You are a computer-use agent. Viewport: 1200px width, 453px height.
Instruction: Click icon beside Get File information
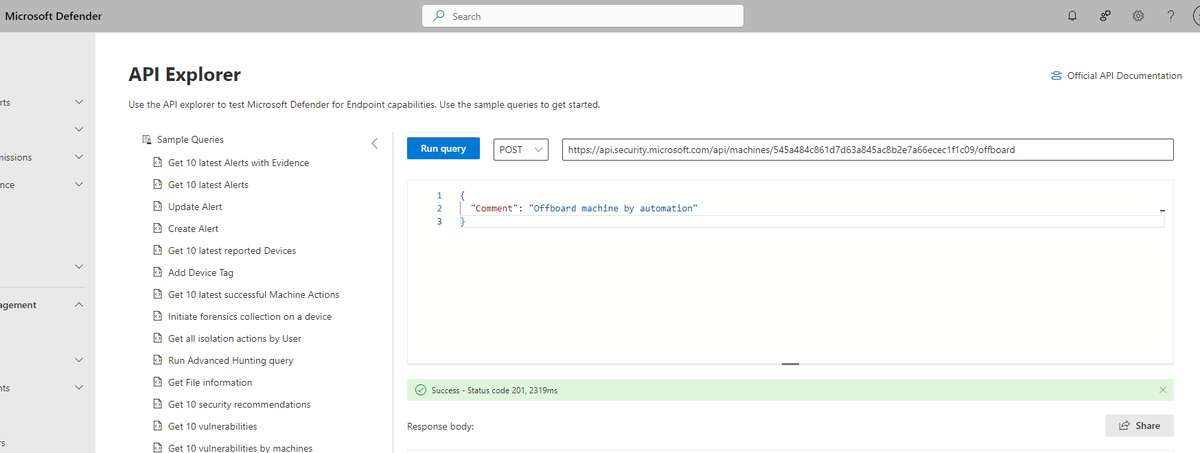point(157,383)
